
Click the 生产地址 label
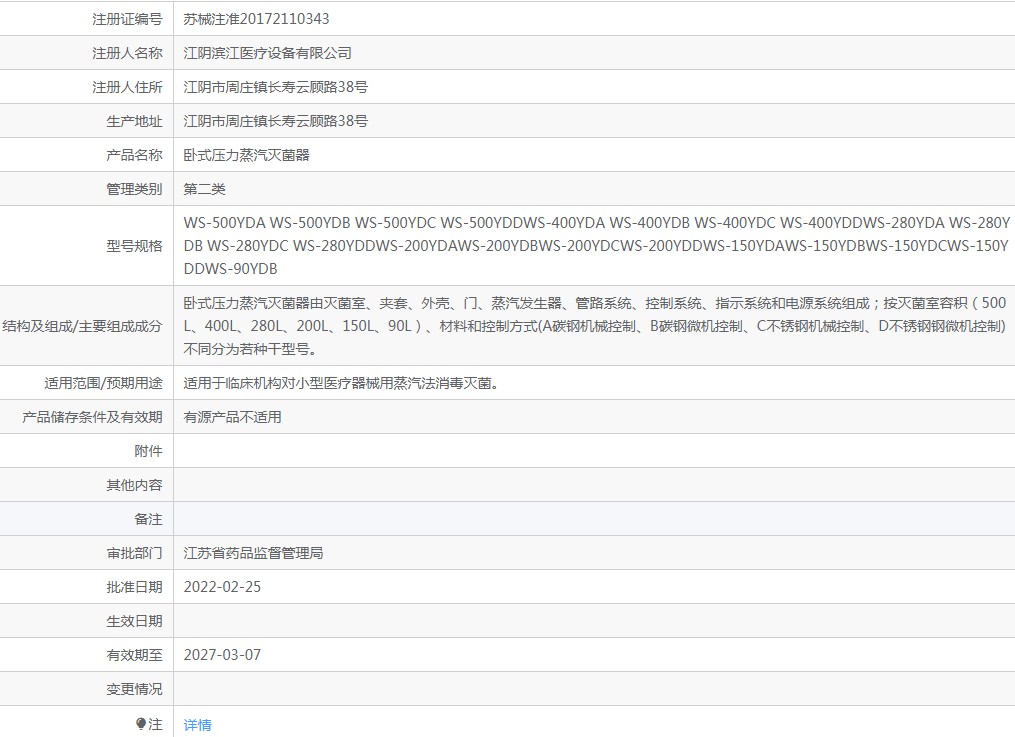click(x=135, y=121)
